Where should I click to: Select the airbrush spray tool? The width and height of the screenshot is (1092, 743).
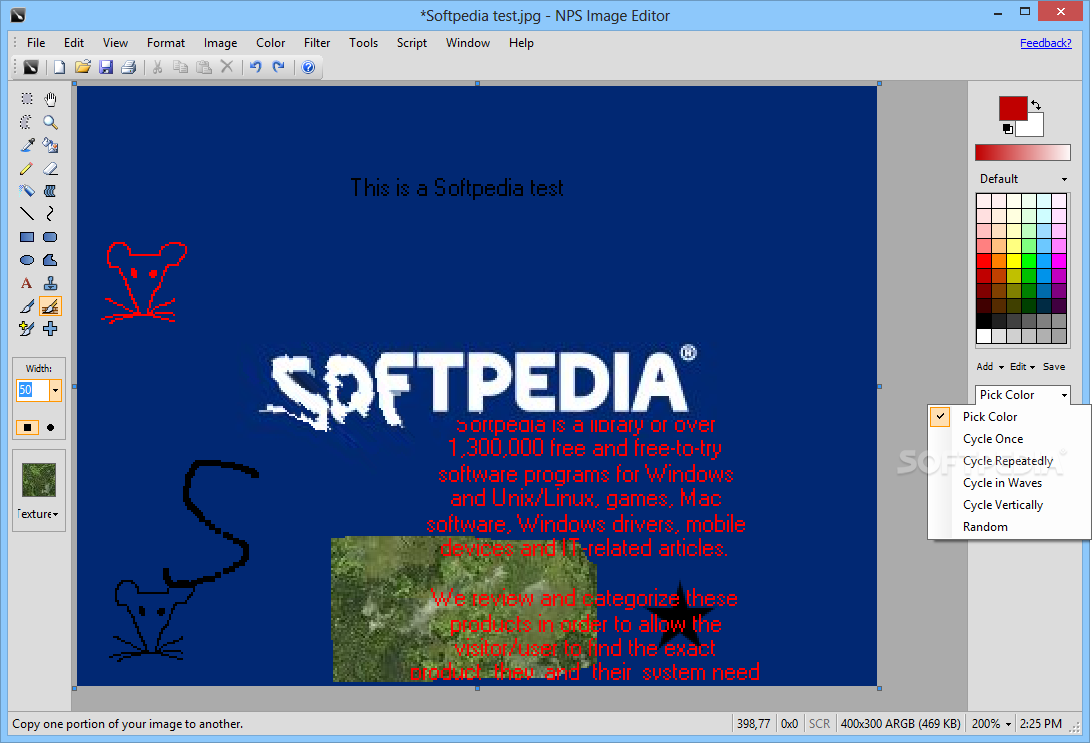[x=26, y=191]
